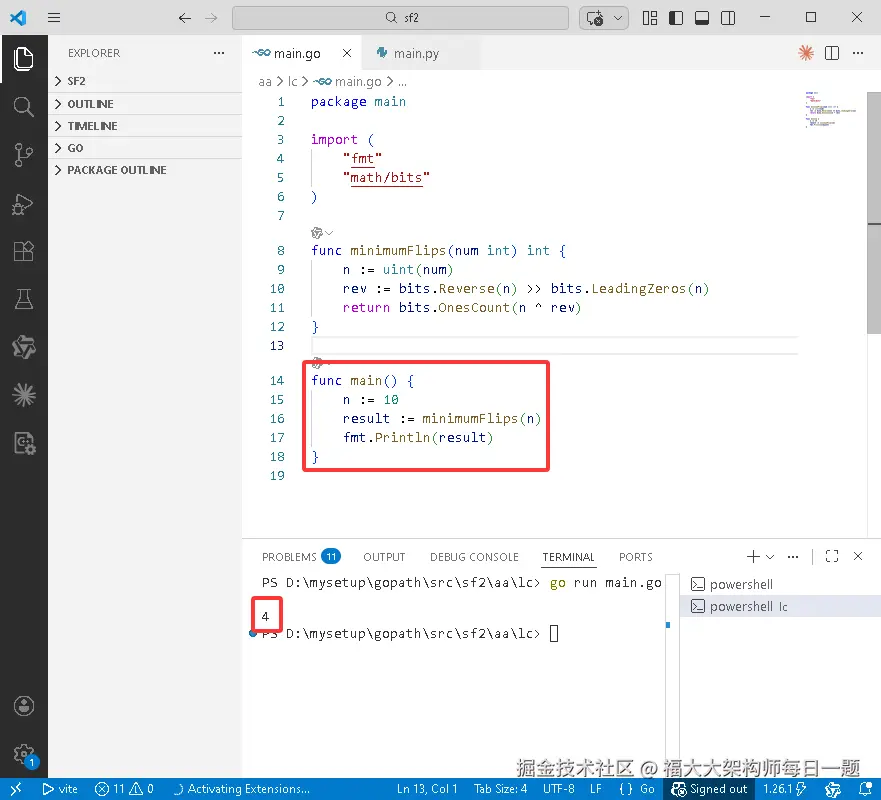Close the terminal panel
Screen dimensions: 881x800
[858, 556]
